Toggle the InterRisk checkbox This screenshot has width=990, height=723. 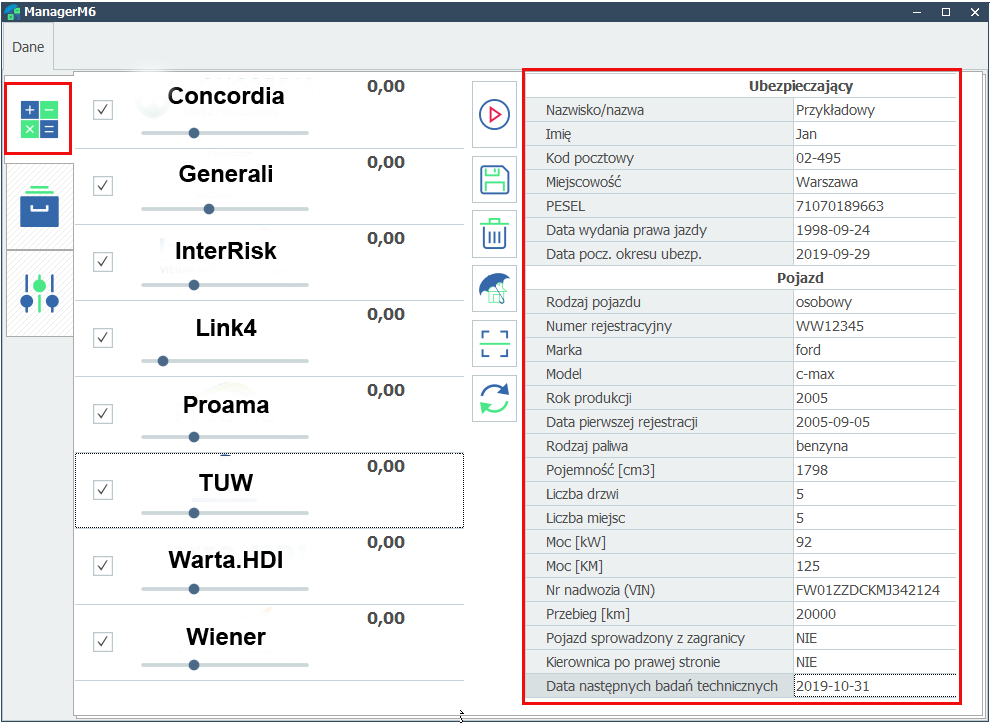click(x=103, y=261)
